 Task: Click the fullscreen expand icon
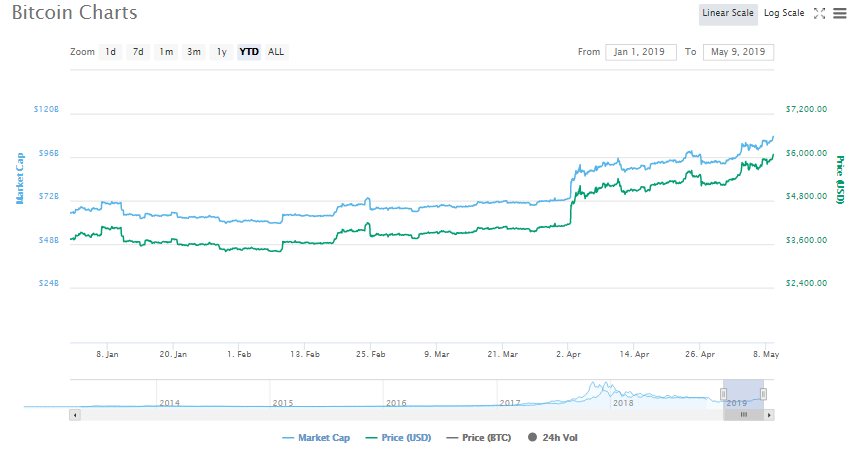coord(819,13)
